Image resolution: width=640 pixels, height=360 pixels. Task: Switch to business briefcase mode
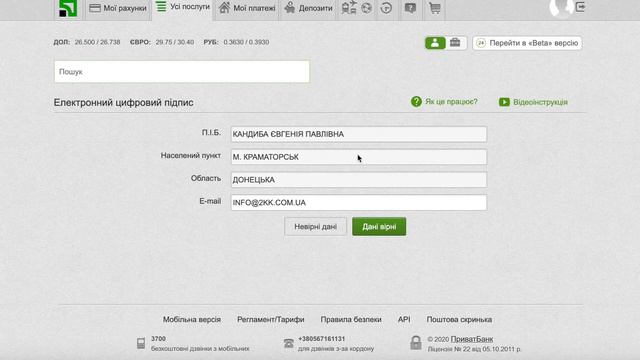pyautogui.click(x=455, y=42)
